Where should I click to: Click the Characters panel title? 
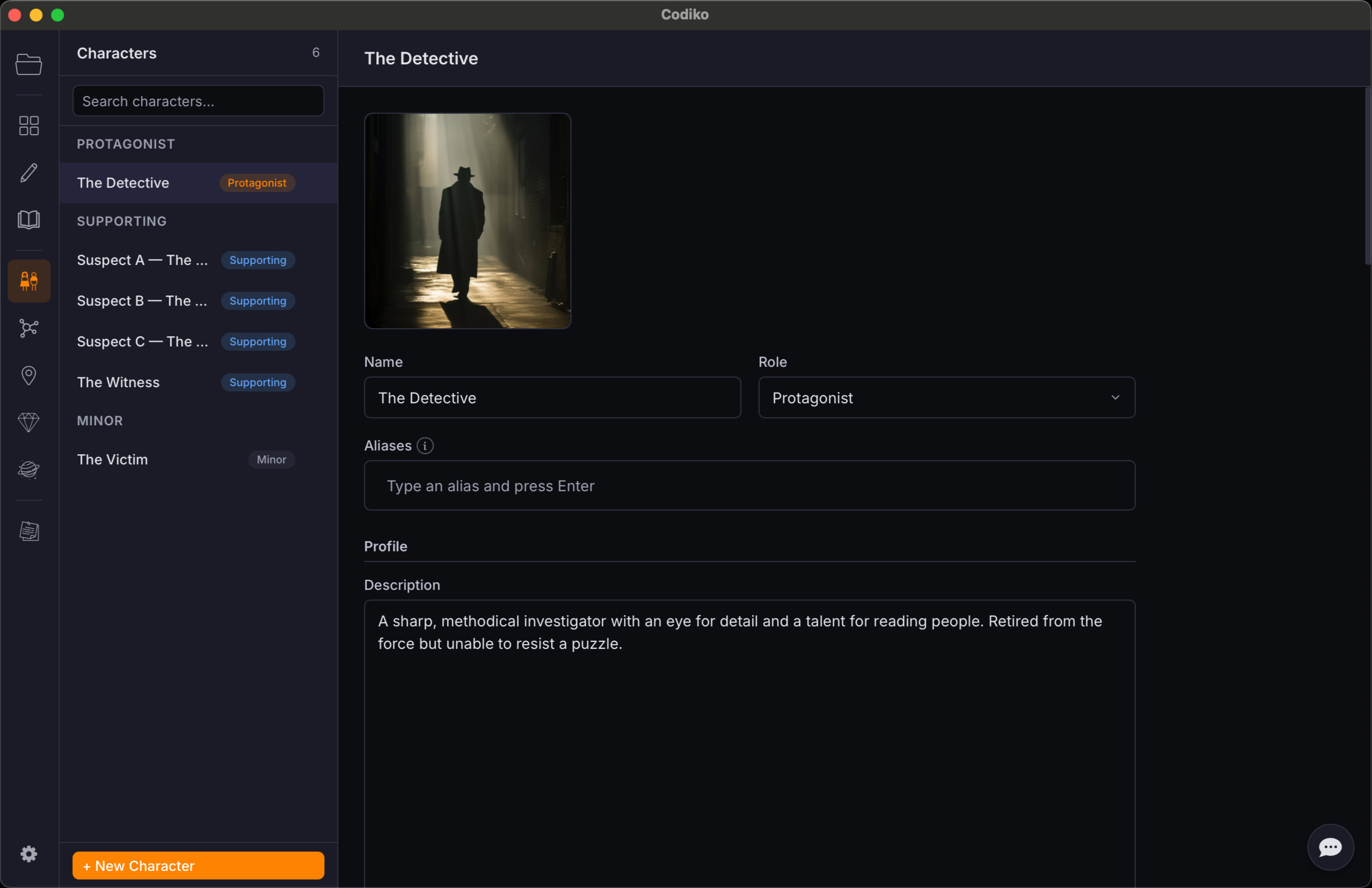click(116, 53)
